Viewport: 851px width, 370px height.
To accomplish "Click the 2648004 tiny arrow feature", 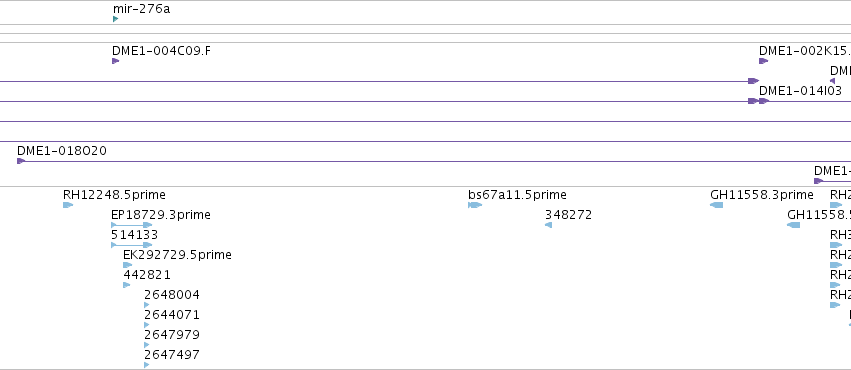I will [x=147, y=305].
